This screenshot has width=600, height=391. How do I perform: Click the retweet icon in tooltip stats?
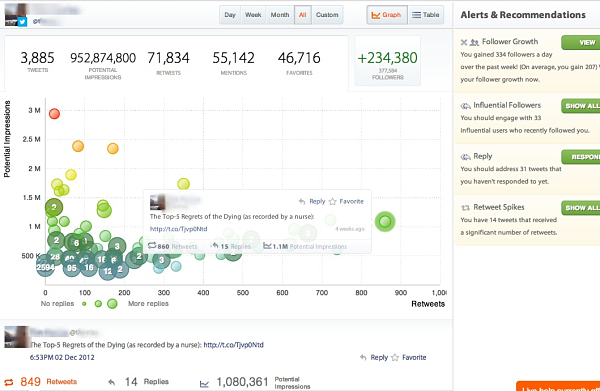pyautogui.click(x=152, y=246)
